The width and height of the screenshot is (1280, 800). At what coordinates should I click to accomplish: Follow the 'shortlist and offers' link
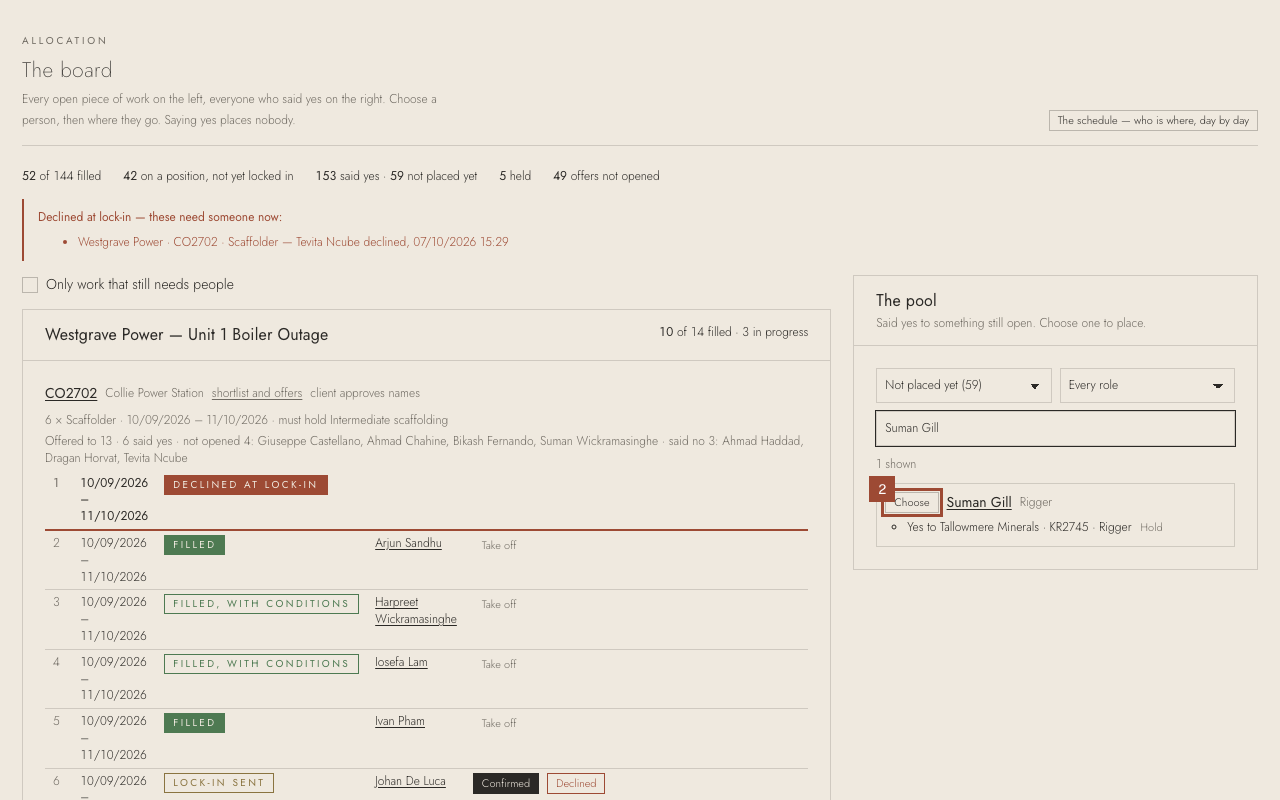tap(257, 393)
